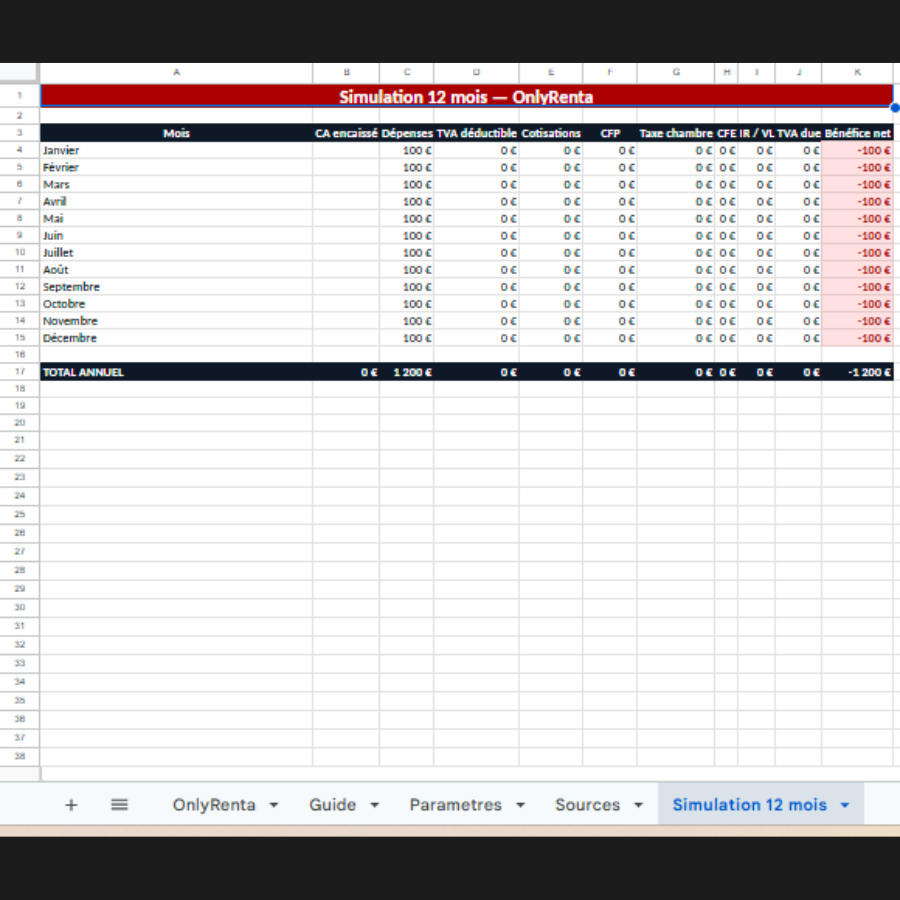Screen dimensions: 900x900
Task: Switch to the Sources sheet tab
Action: 588,805
